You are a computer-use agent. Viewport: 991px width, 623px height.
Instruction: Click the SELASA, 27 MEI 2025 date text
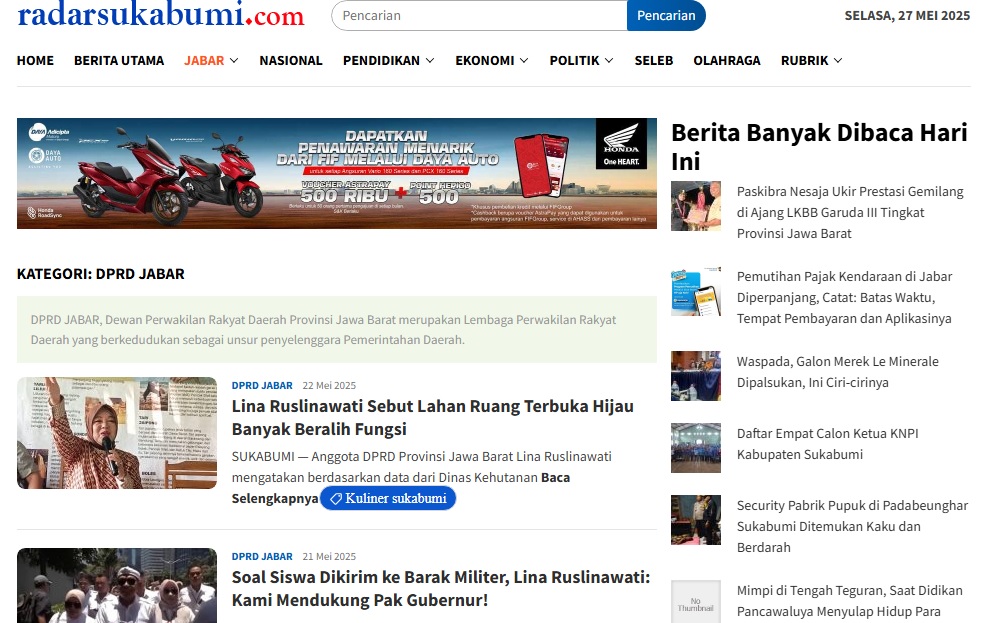tap(907, 15)
